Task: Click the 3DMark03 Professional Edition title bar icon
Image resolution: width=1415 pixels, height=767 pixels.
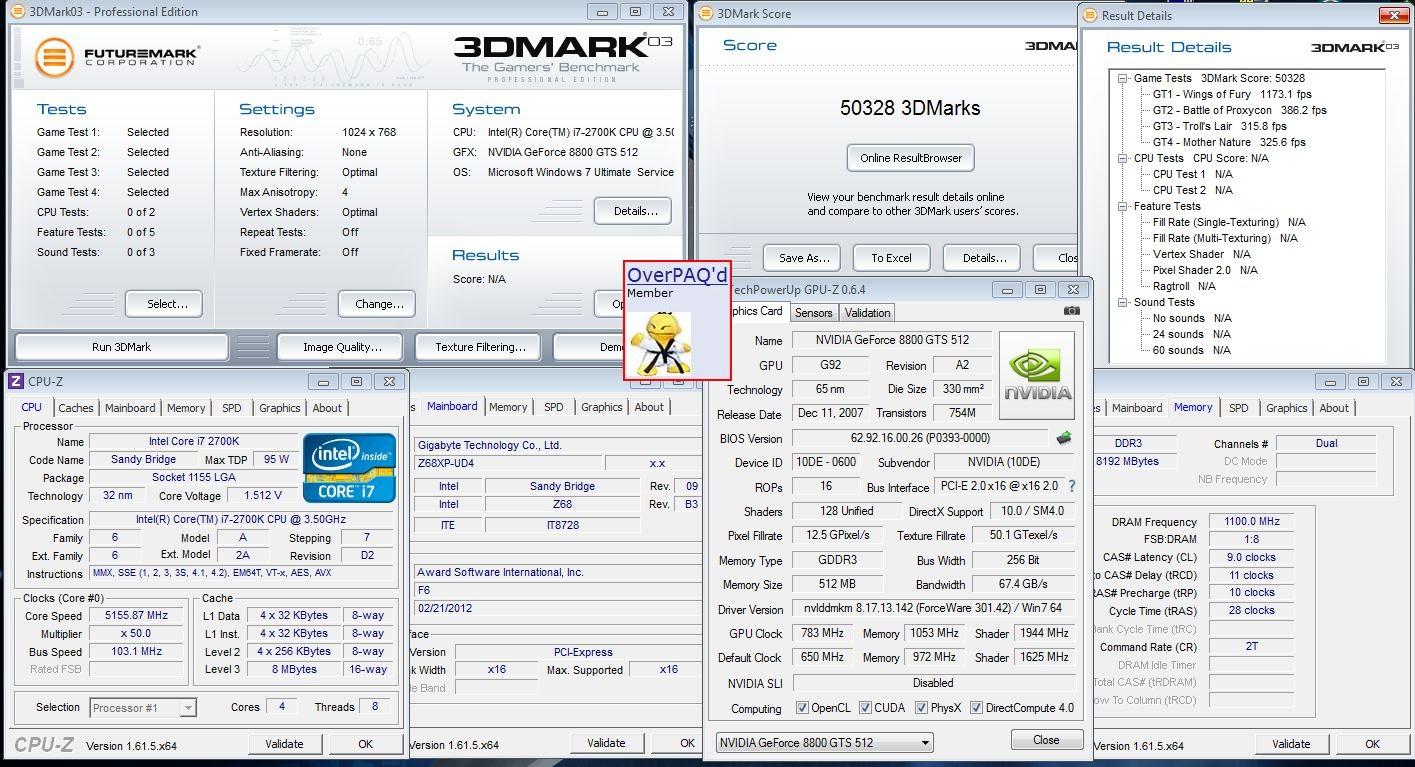Action: [x=19, y=12]
